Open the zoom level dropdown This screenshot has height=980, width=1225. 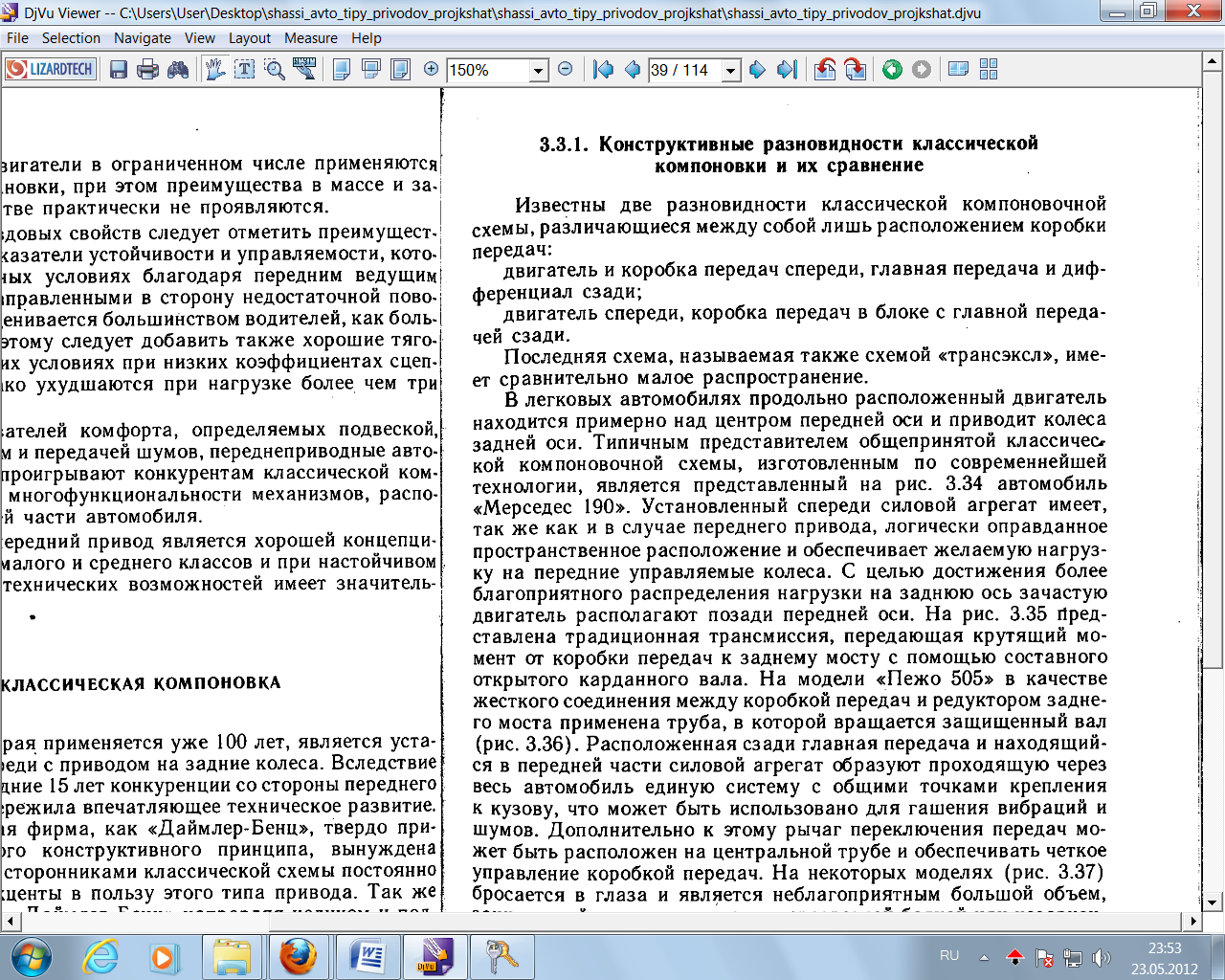pos(539,70)
